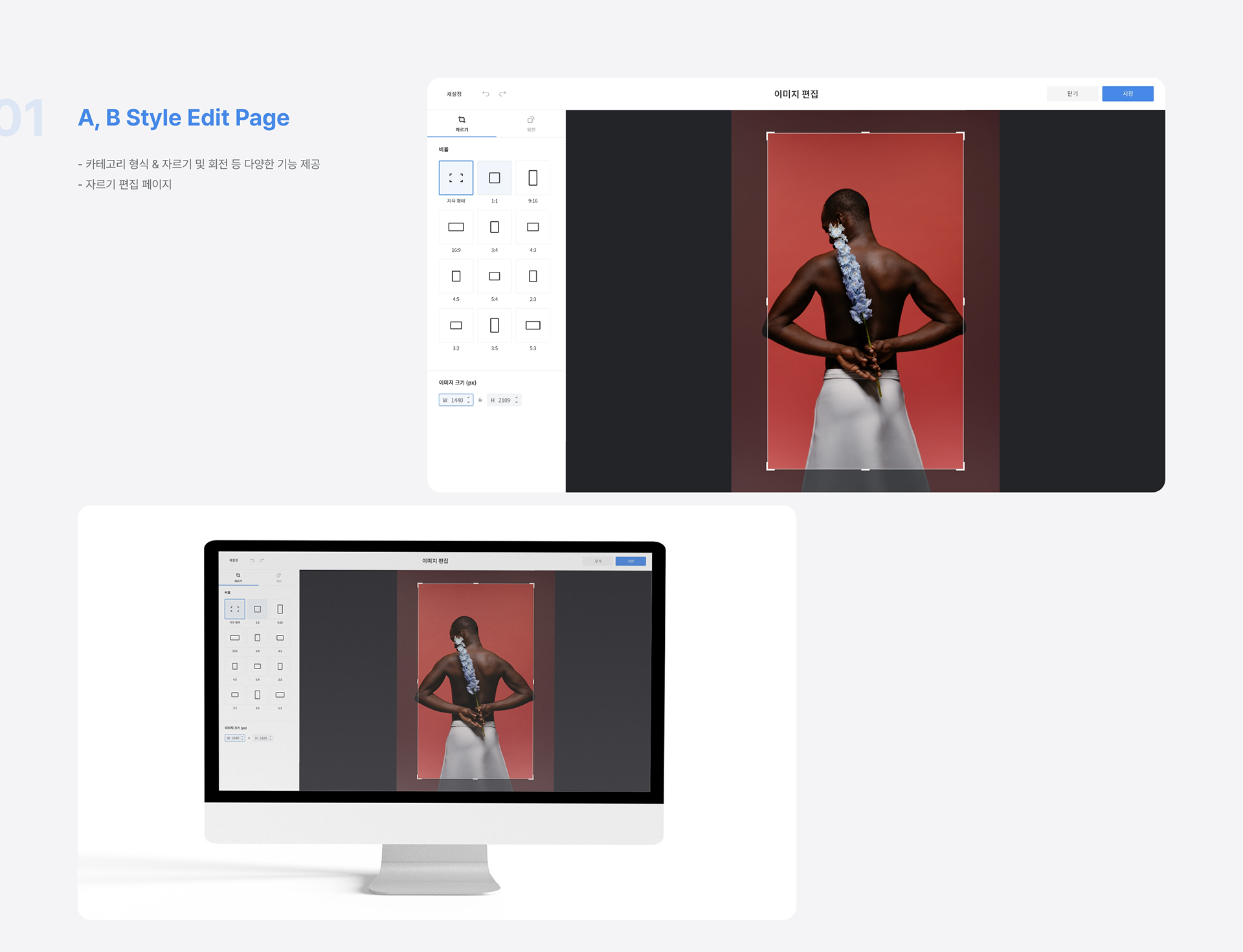Click the undo arrow icon
This screenshot has height=952, width=1243.
(486, 94)
